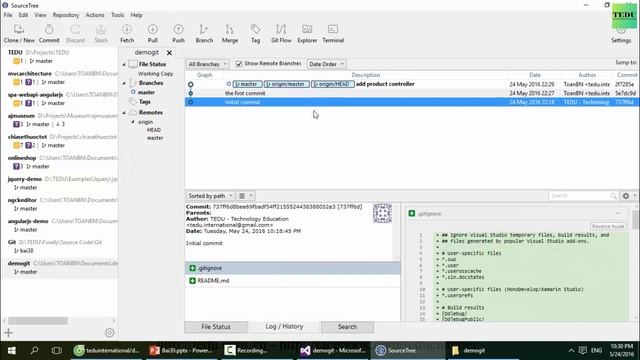Open the Help menu
Image resolution: width=640 pixels, height=360 pixels.
coord(136,15)
